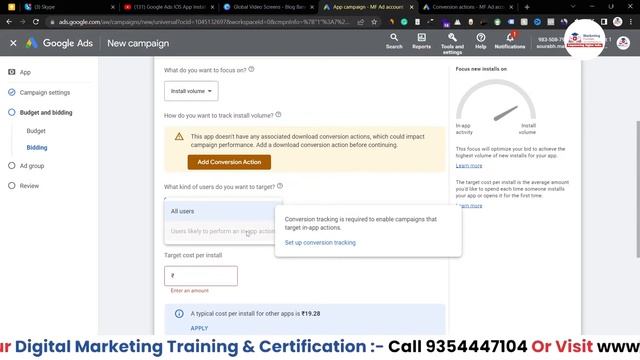Click the share icon in the address bar
The width and height of the screenshot is (640, 360).
361,22
